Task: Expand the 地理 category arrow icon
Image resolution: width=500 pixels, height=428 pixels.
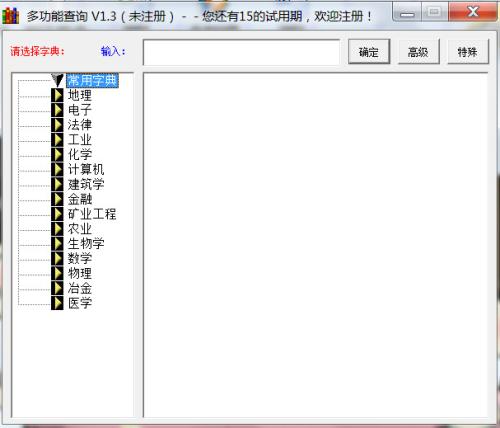Action: pos(57,95)
